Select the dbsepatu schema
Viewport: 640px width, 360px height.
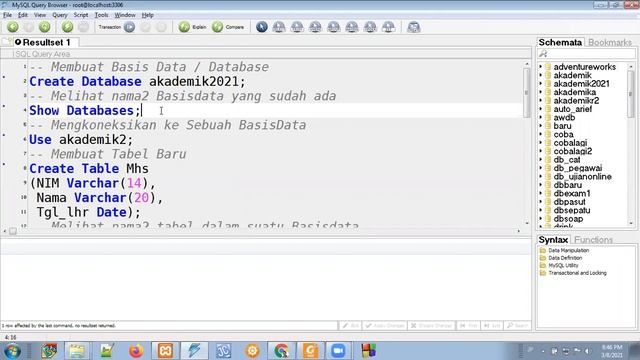(x=571, y=211)
